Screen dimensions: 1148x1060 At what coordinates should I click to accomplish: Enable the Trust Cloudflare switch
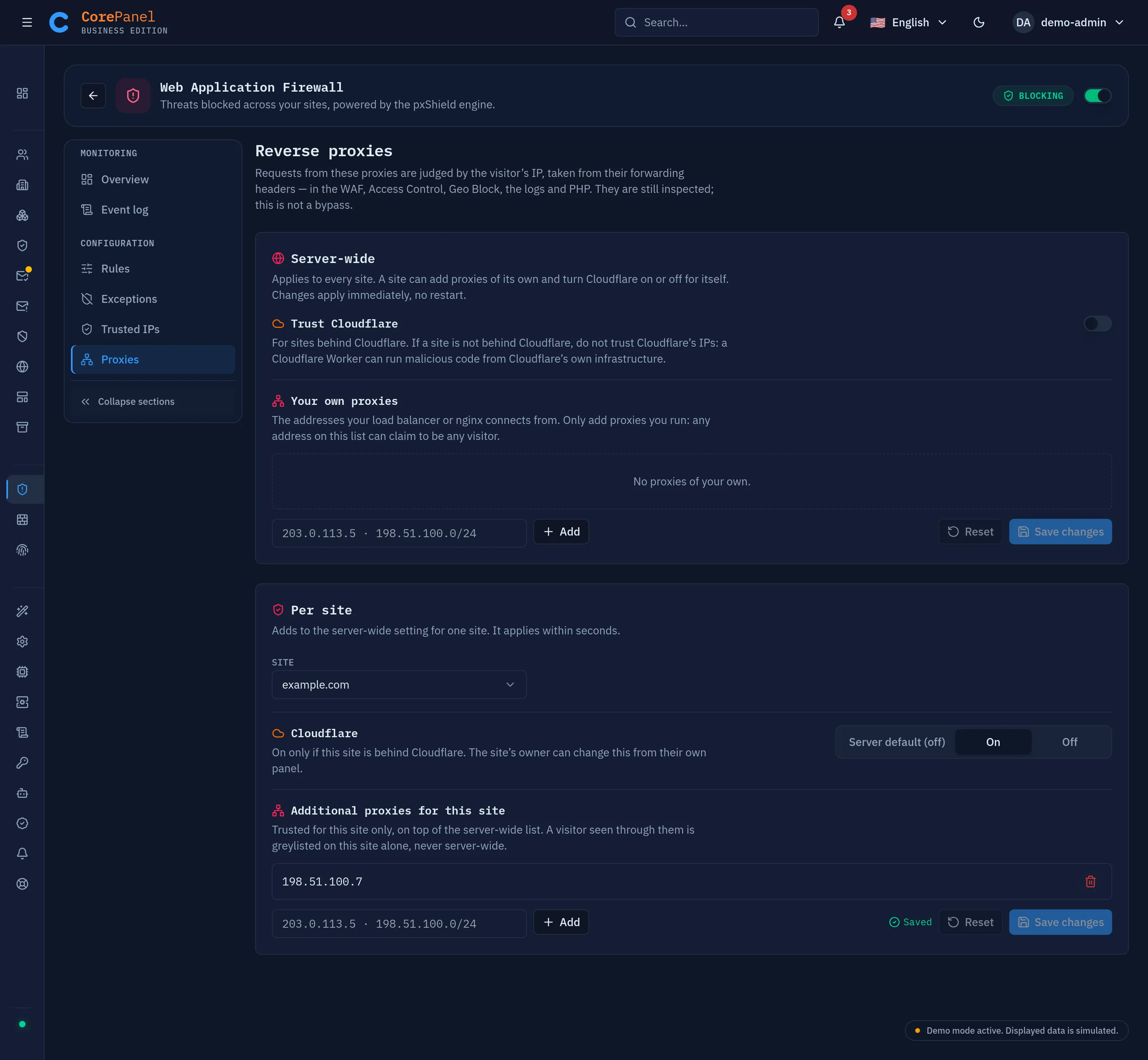(1097, 324)
